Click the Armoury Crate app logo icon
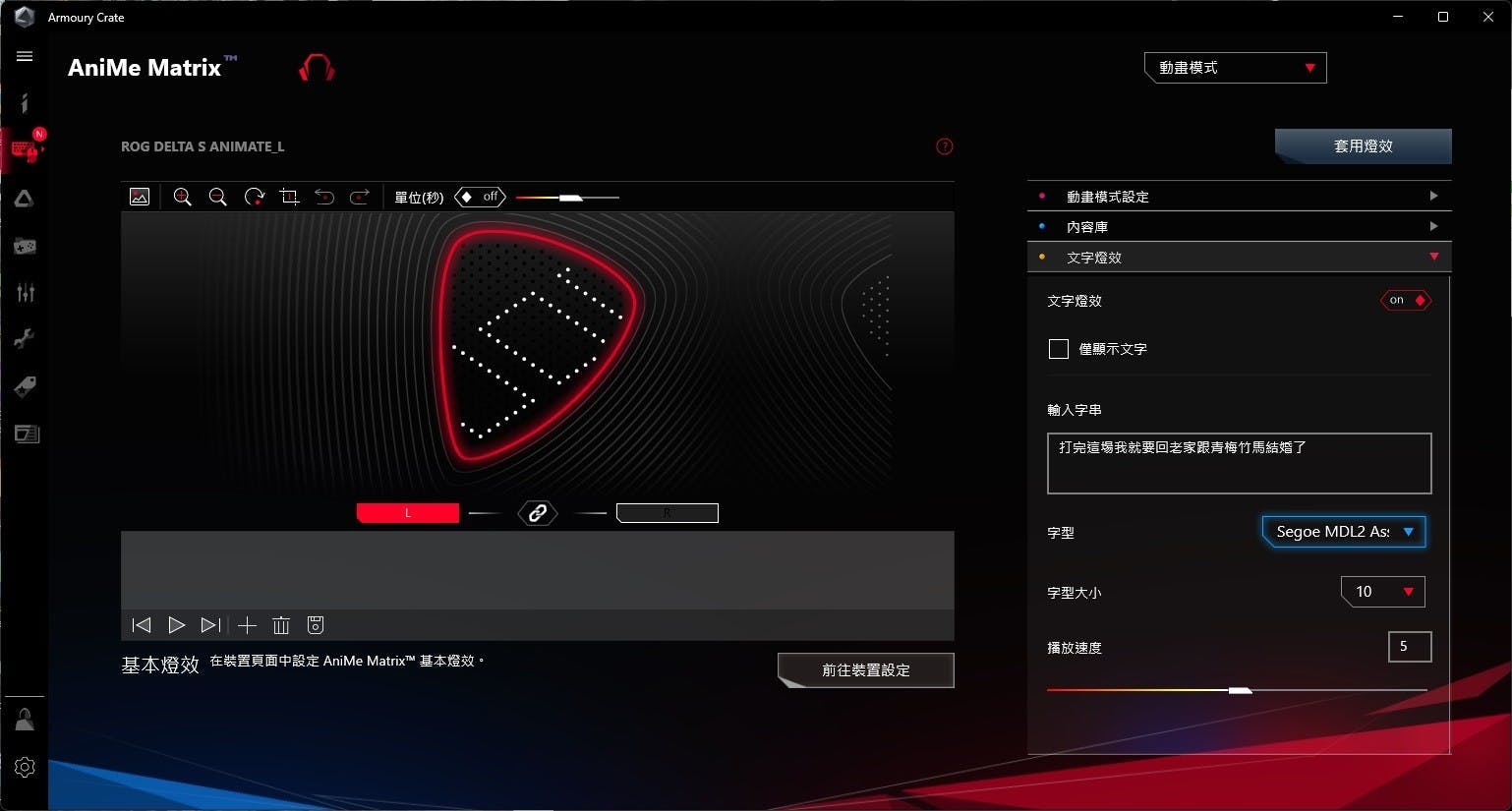This screenshot has width=1512, height=811. (25, 17)
